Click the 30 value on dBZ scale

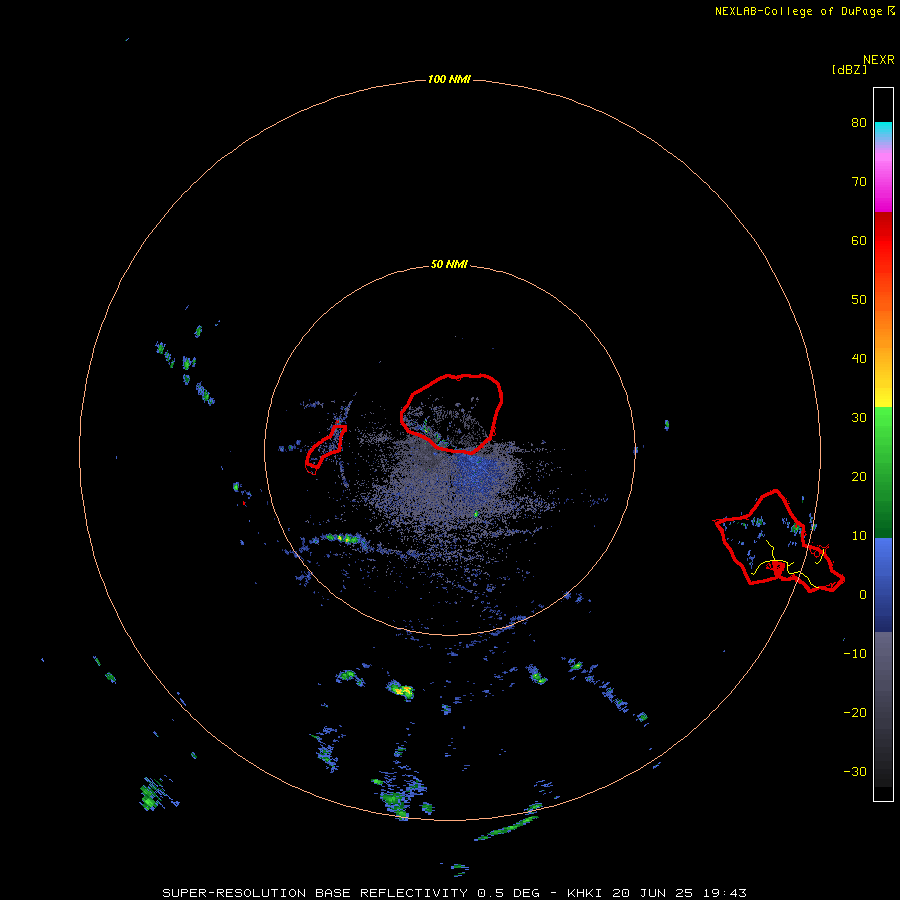[859, 418]
